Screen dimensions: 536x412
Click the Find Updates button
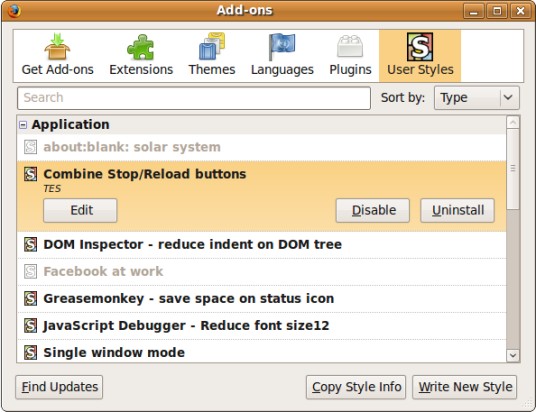click(x=59, y=387)
